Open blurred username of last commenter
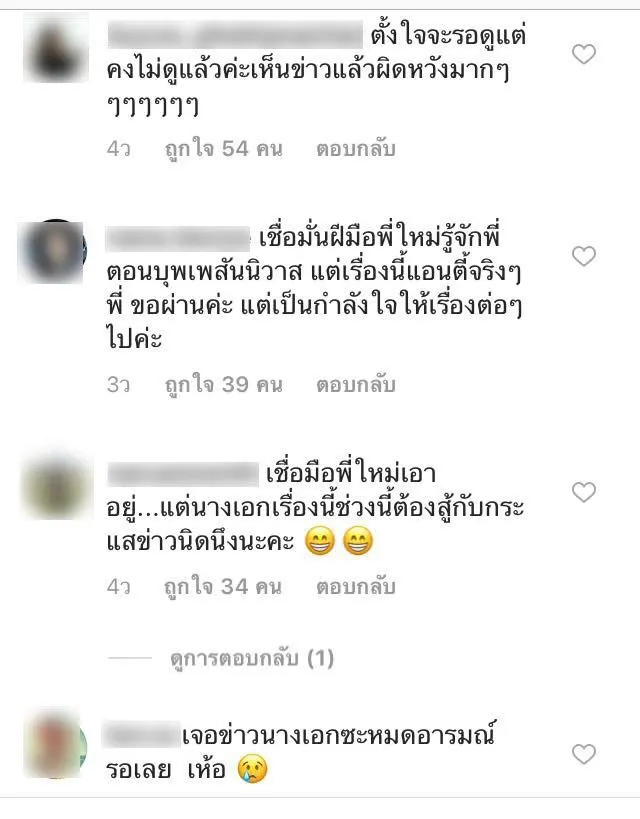This screenshot has height=819, width=640. 142,734
